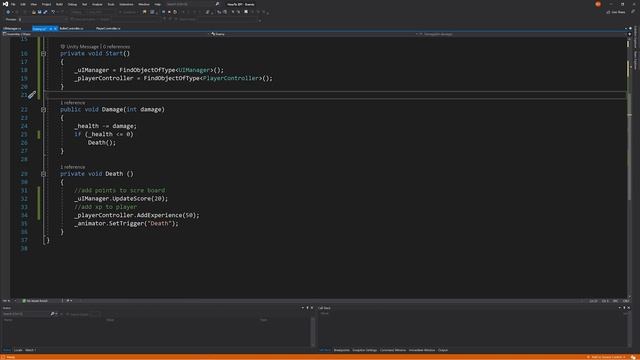Image resolution: width=640 pixels, height=360 pixels.
Task: Open the Assembly-CSharp project dropdown
Action: coord(106,34)
